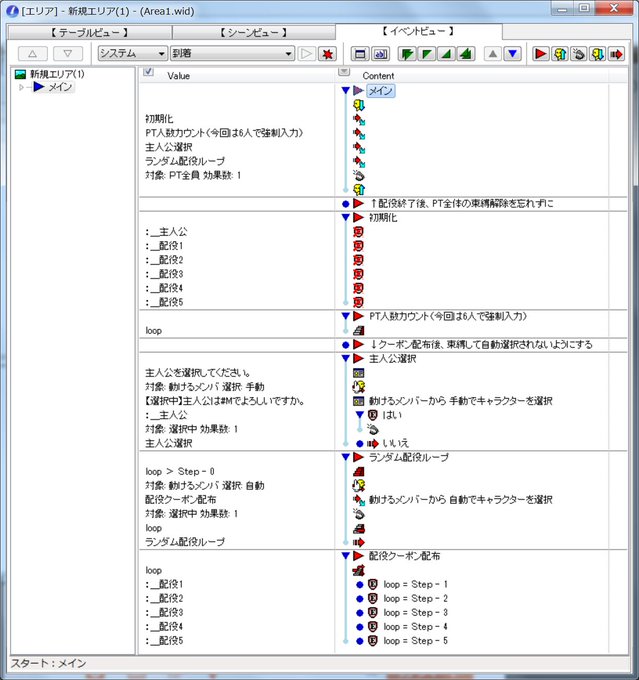Click the red start-content play icon in the toolbar
This screenshot has height=680, width=639.
tap(541, 54)
